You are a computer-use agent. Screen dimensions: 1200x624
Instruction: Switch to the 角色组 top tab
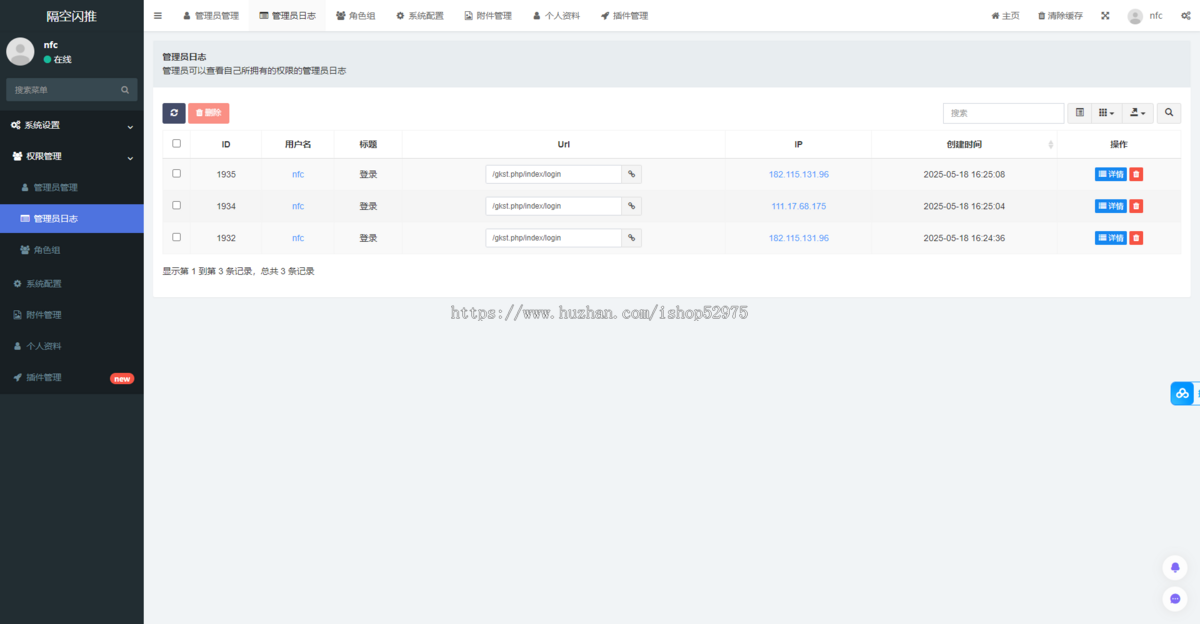click(x=355, y=16)
